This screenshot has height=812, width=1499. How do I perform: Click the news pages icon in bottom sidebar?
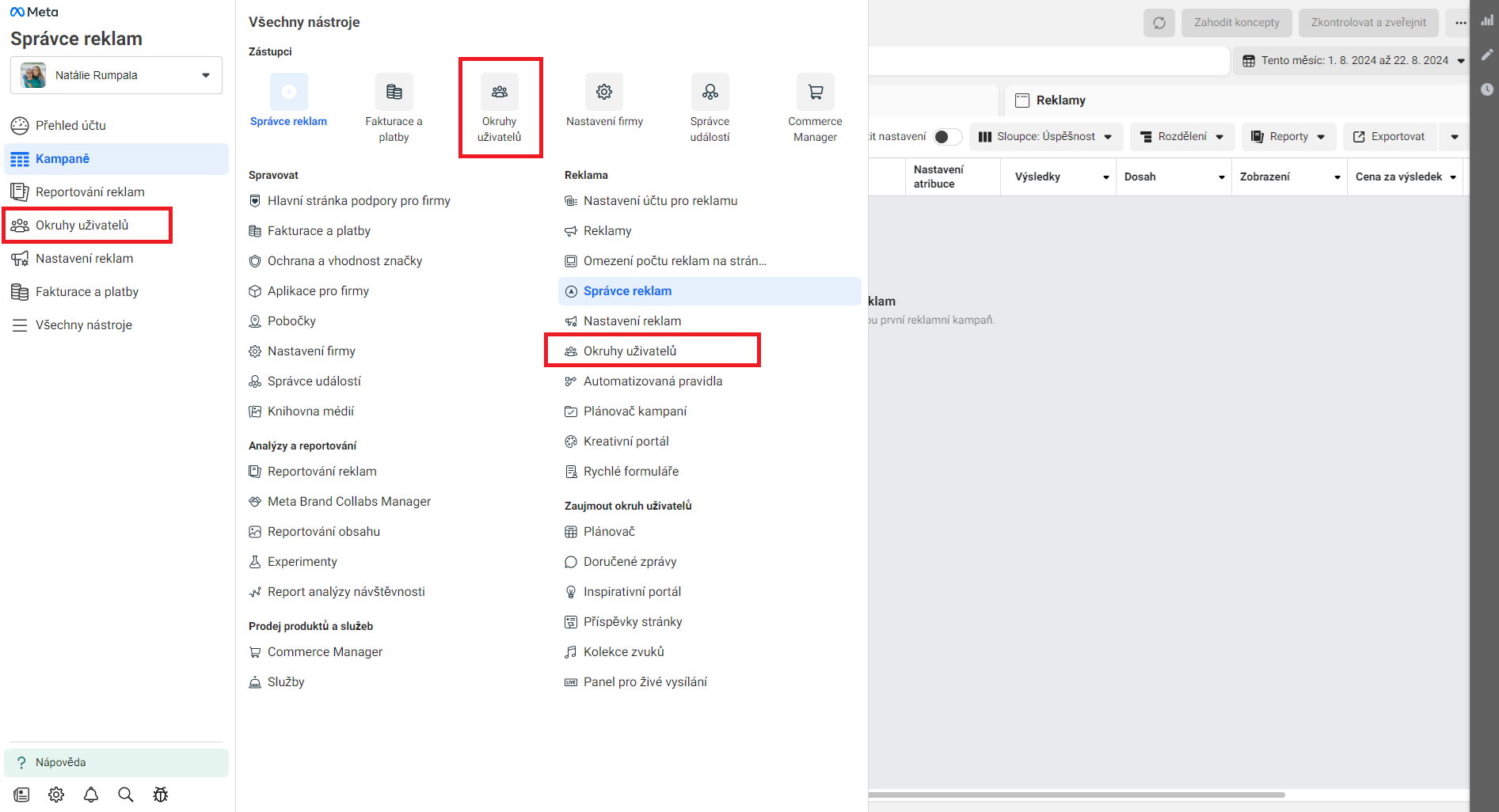coord(21,795)
